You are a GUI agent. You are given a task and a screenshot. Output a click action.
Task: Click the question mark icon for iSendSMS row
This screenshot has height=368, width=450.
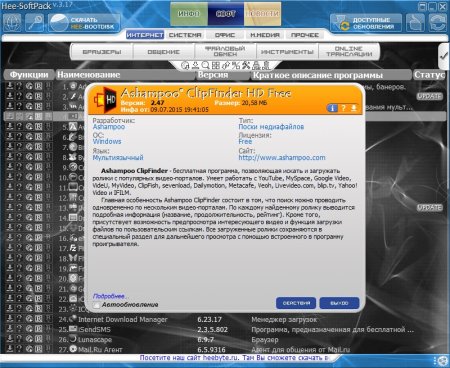(19, 329)
